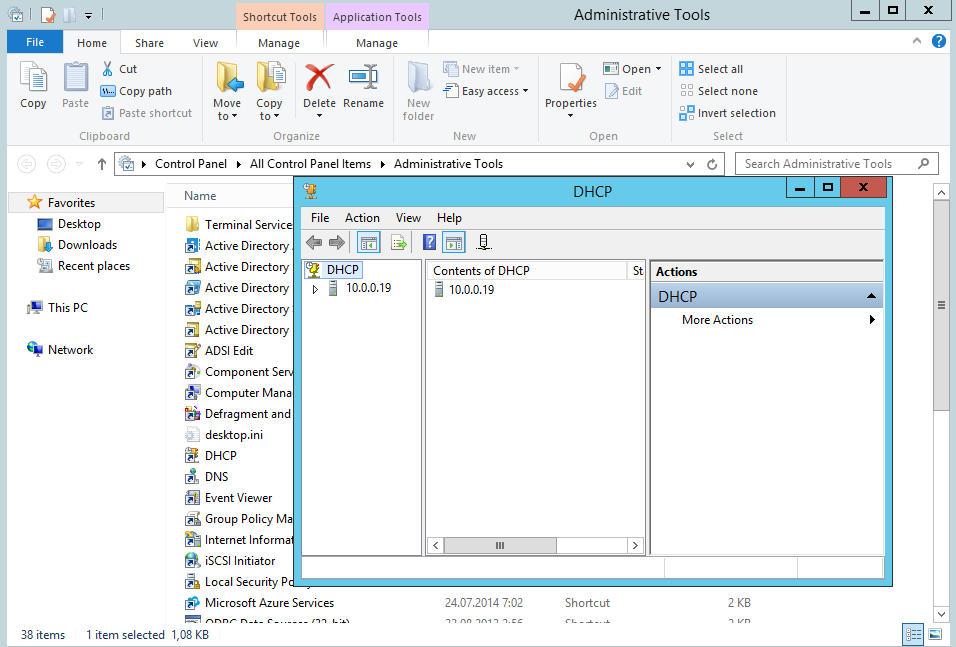Click Add Server icon in DHCP toolbar

point(483,243)
